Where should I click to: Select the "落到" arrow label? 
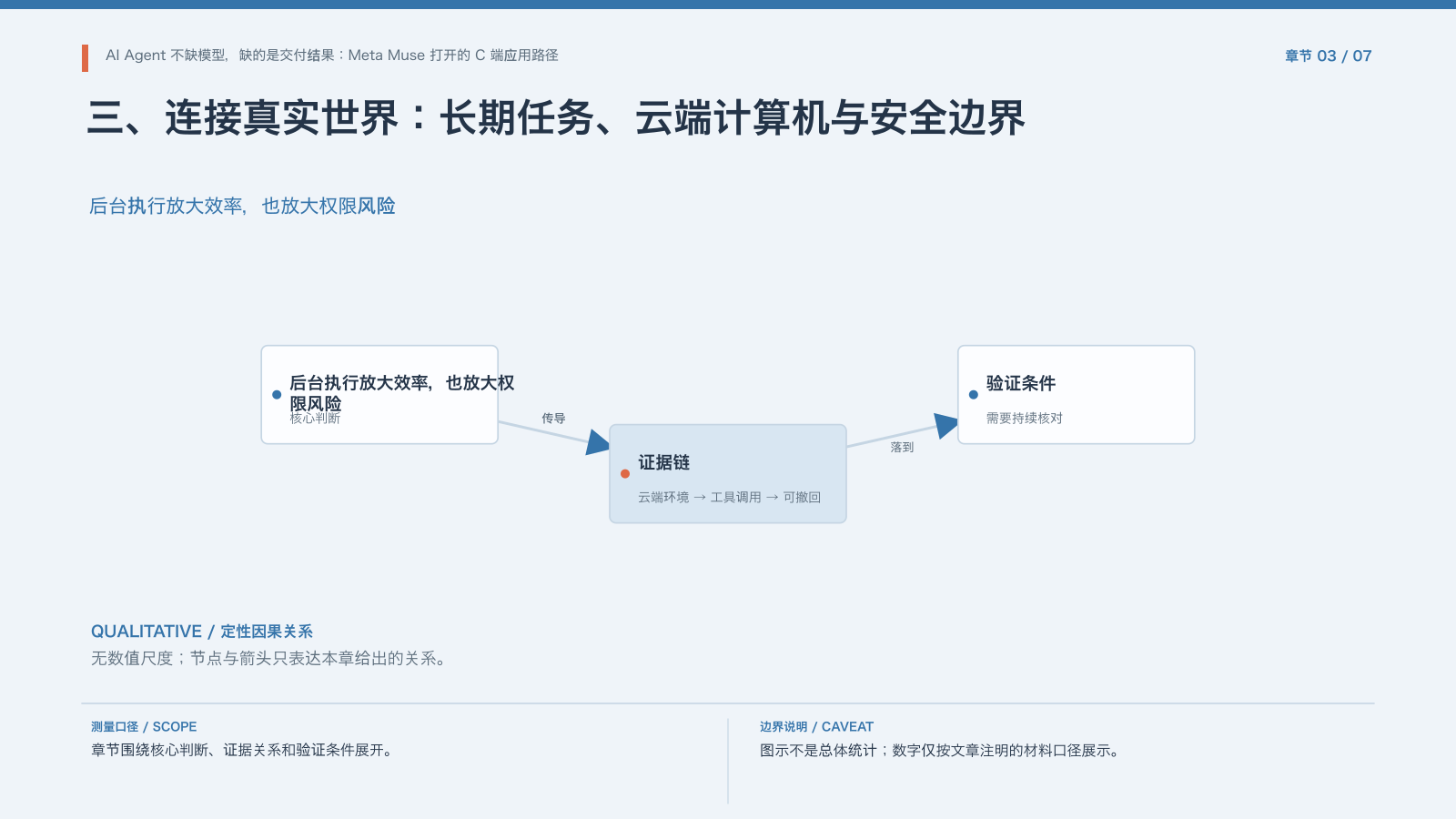tap(902, 448)
